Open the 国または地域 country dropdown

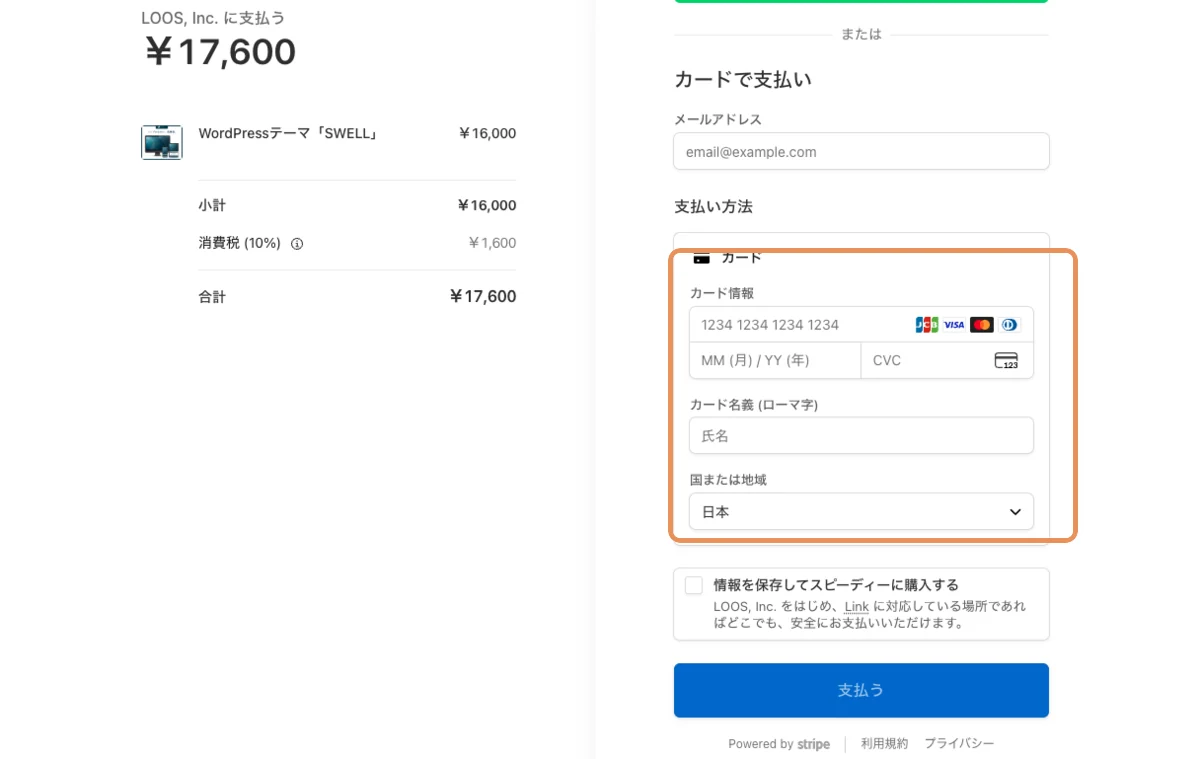tap(861, 511)
